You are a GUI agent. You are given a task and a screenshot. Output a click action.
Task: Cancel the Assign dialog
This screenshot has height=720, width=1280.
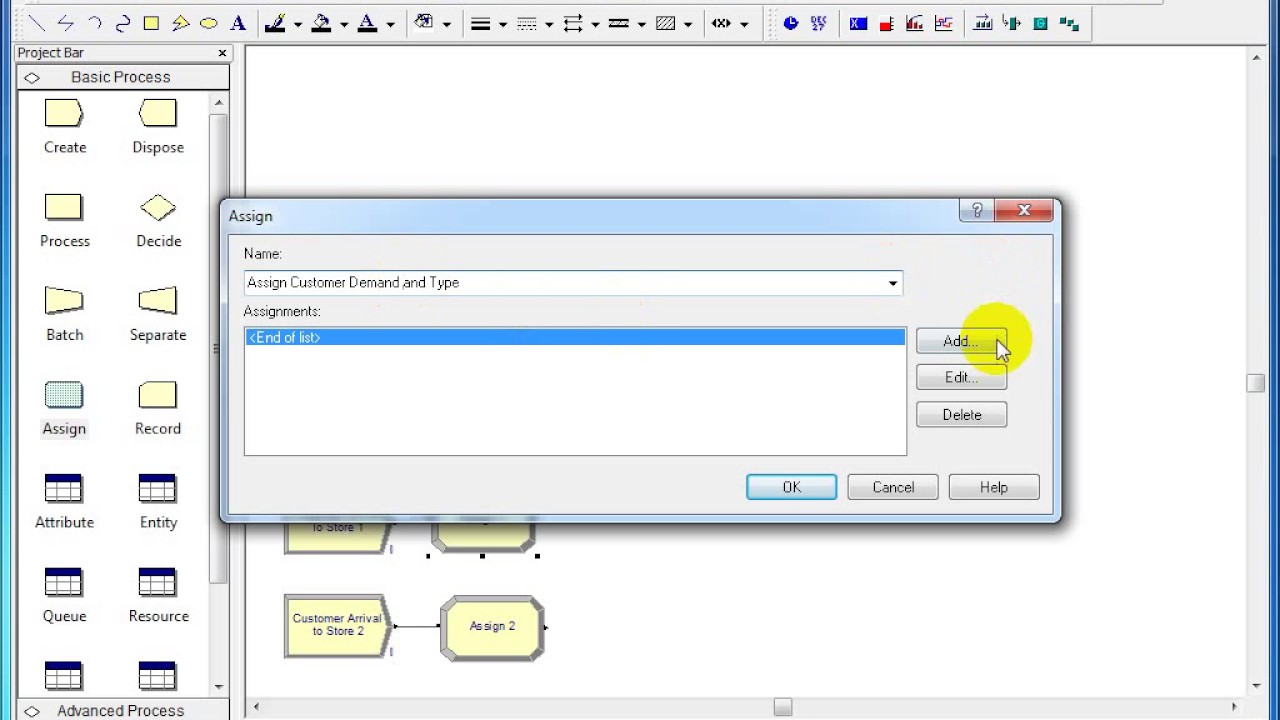click(x=893, y=487)
